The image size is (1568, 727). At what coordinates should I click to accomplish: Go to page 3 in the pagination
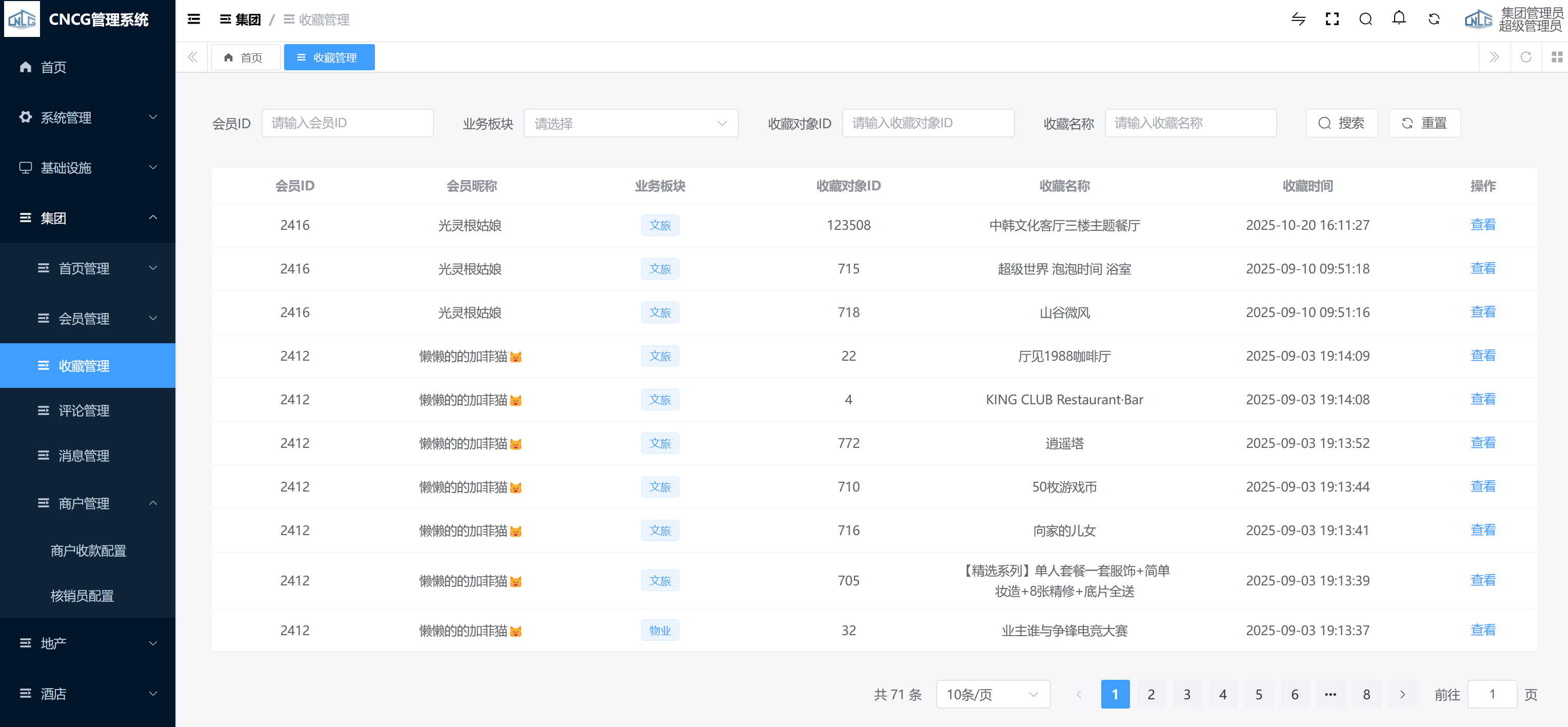1186,694
